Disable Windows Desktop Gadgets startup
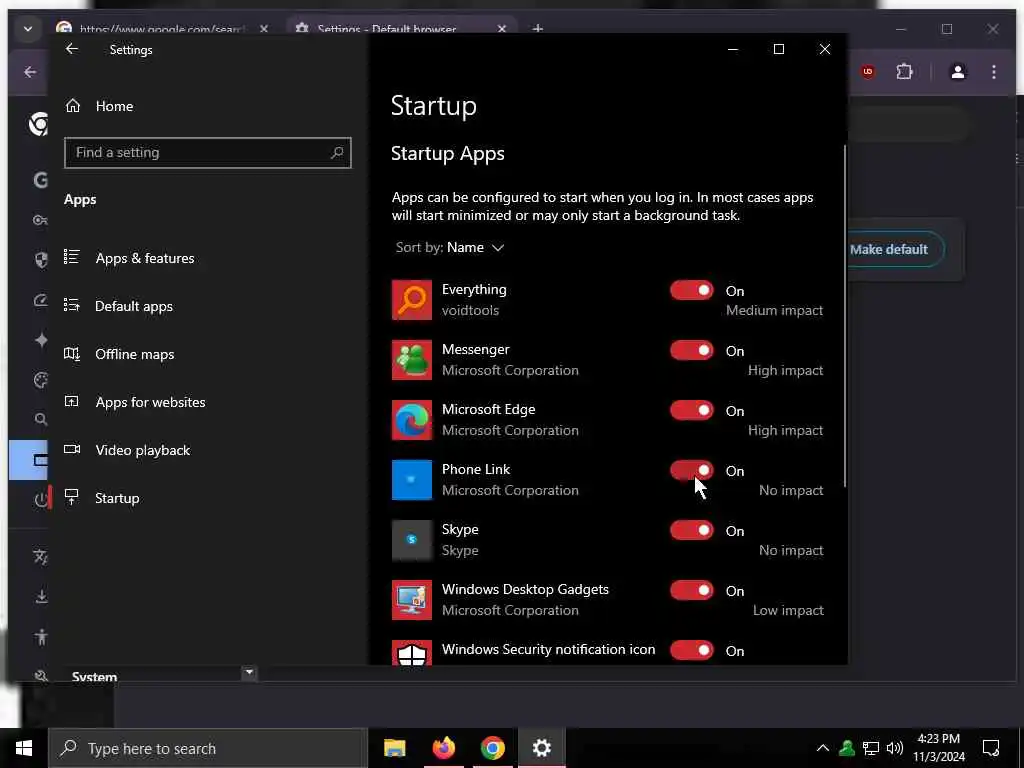The height and width of the screenshot is (768, 1024). pos(692,591)
